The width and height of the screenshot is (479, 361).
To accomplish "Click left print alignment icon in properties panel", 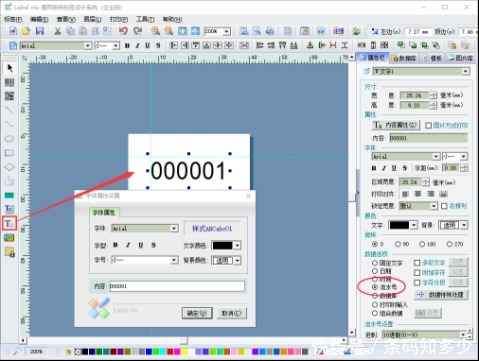I will click(x=405, y=194).
